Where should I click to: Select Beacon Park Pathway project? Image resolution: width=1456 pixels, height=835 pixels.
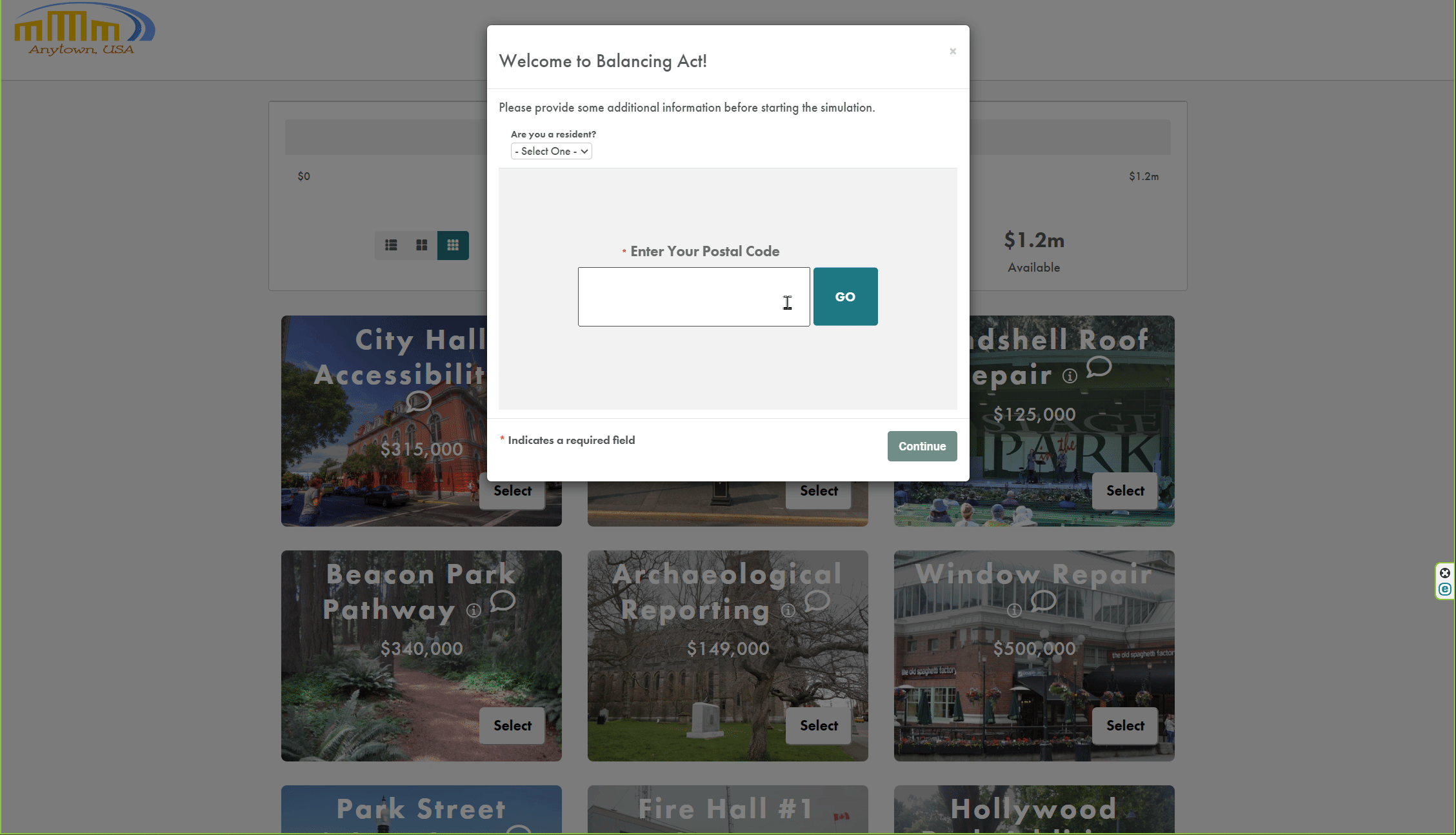[511, 726]
